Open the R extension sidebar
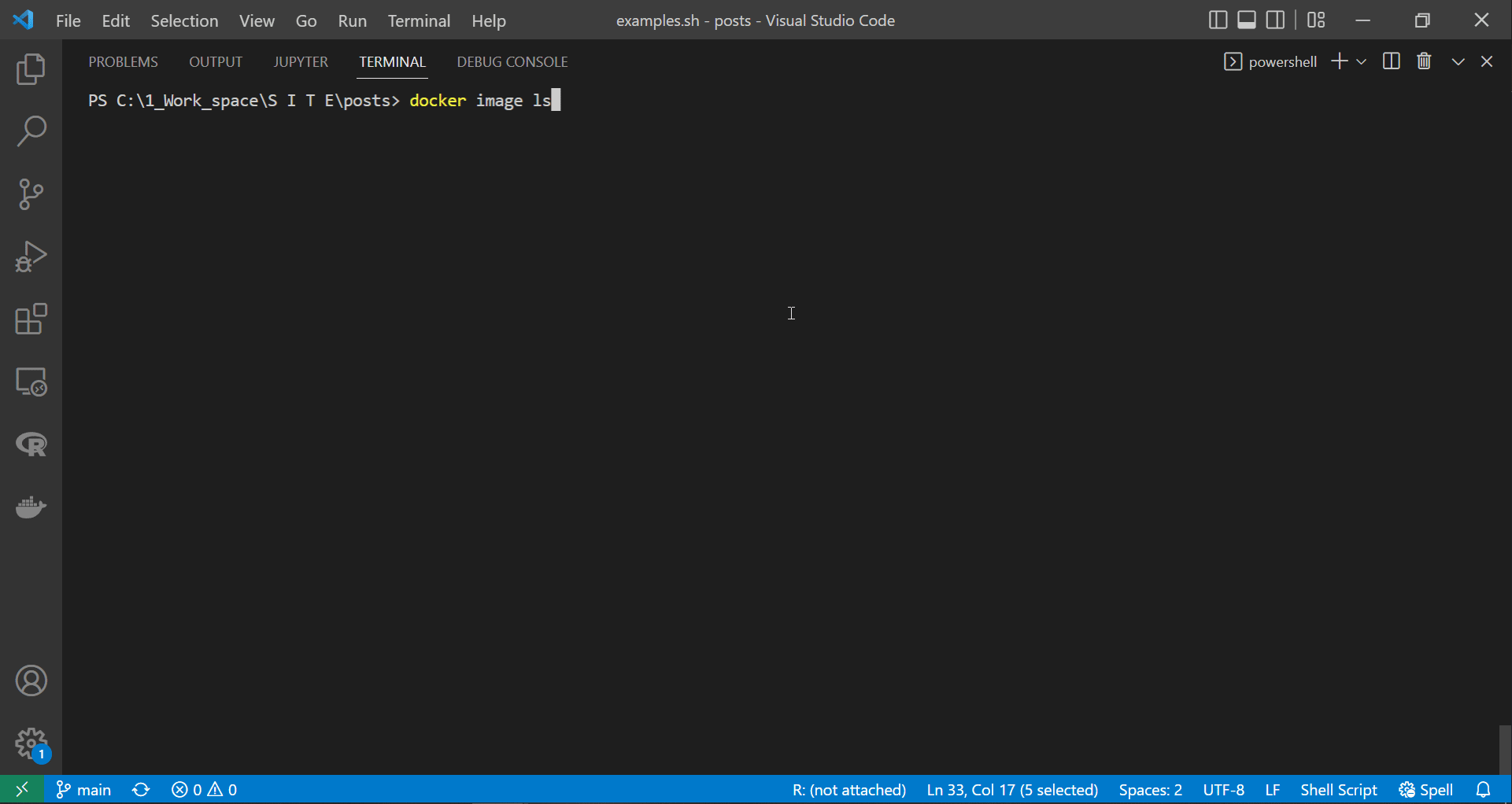The image size is (1512, 804). [31, 444]
